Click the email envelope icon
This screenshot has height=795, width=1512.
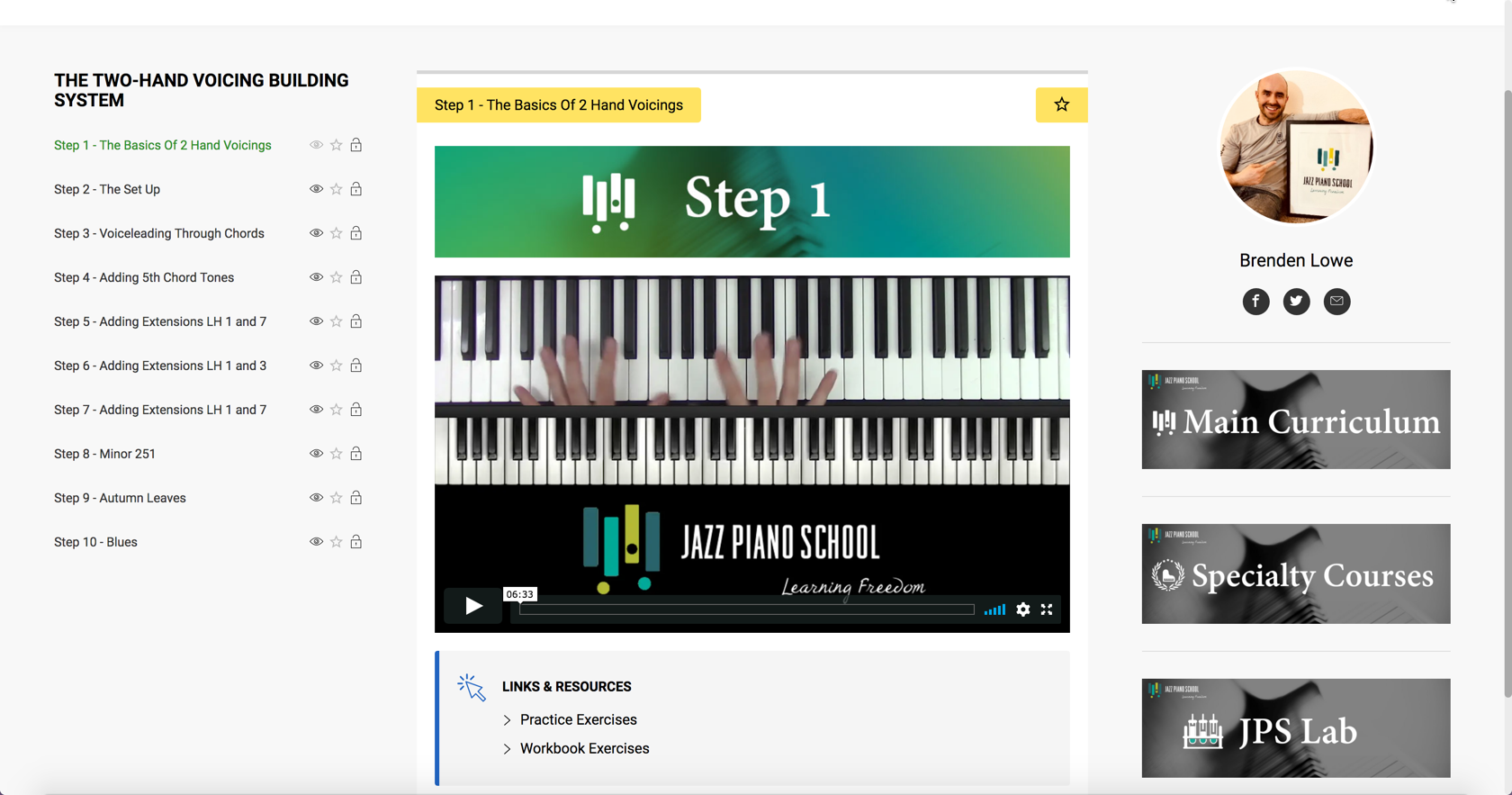click(1336, 302)
